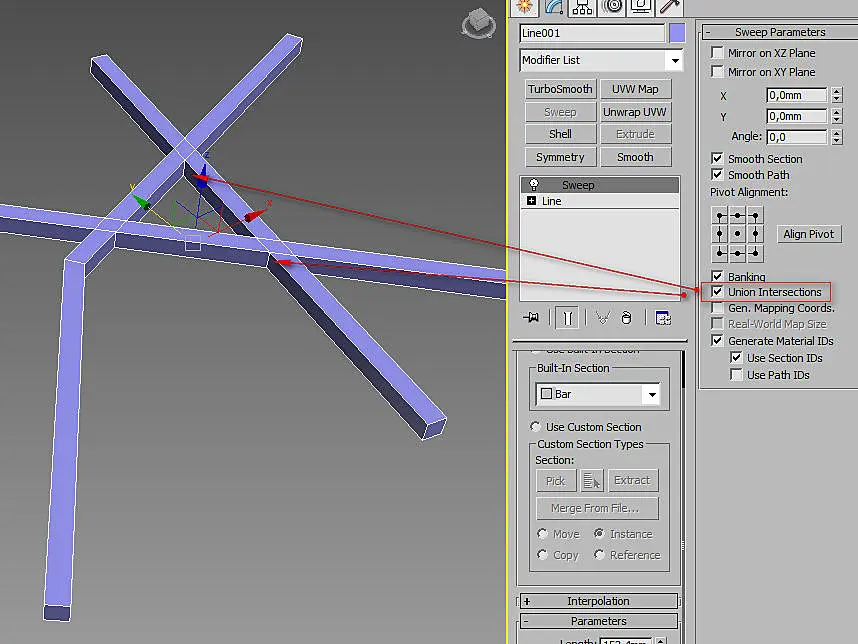This screenshot has height=644, width=858.
Task: Apply the TurboSmooth modifier button
Action: tap(560, 89)
